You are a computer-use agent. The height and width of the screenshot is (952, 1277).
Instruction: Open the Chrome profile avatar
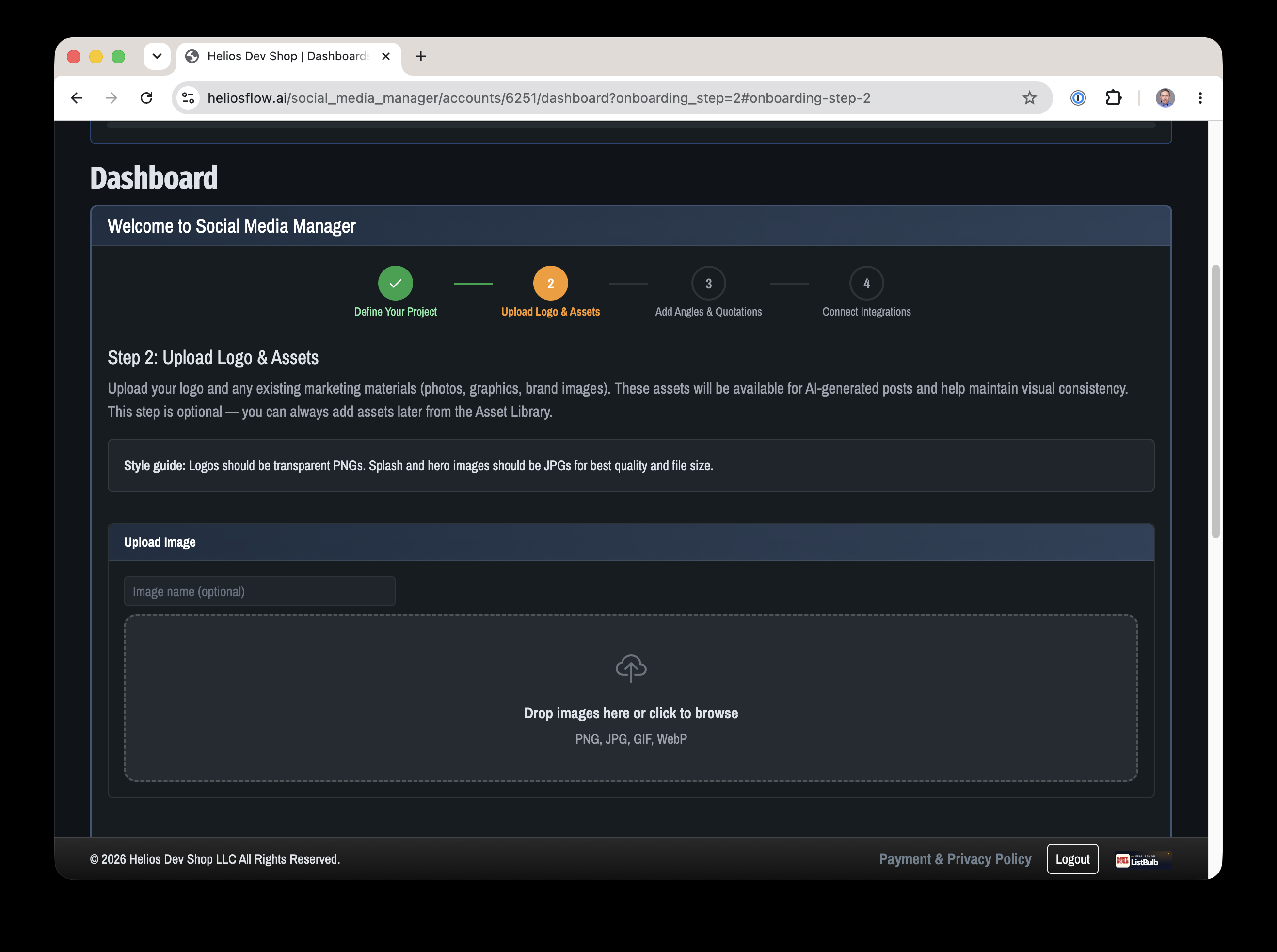pos(1165,98)
